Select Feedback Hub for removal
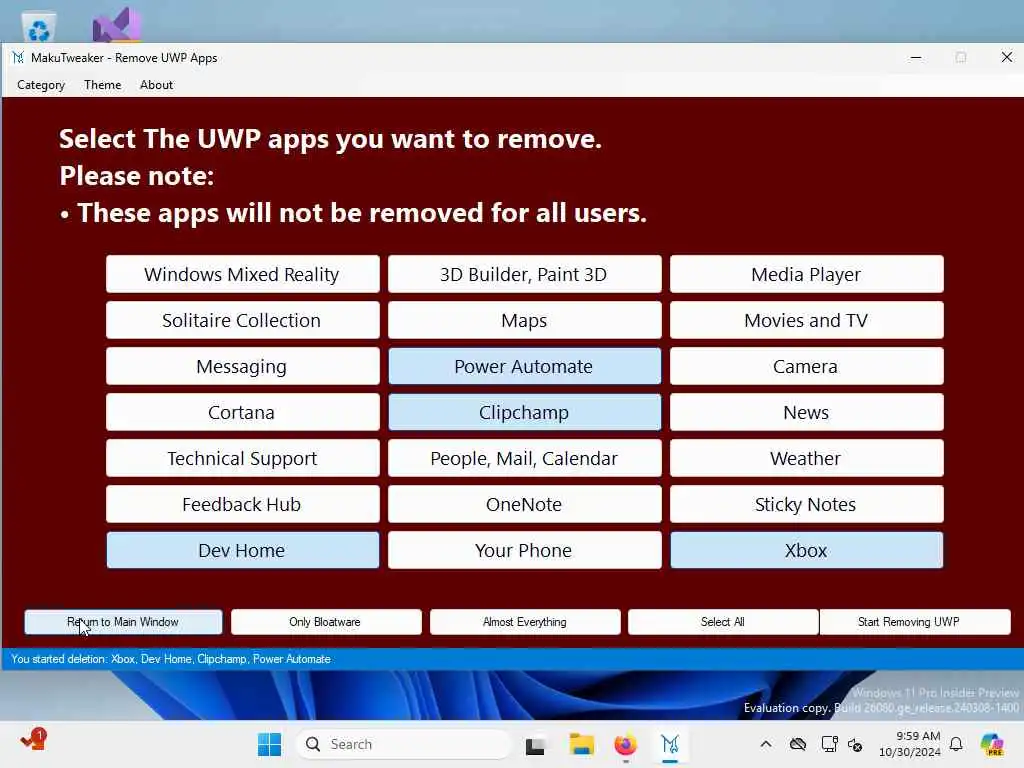The height and width of the screenshot is (768, 1024). [x=242, y=504]
